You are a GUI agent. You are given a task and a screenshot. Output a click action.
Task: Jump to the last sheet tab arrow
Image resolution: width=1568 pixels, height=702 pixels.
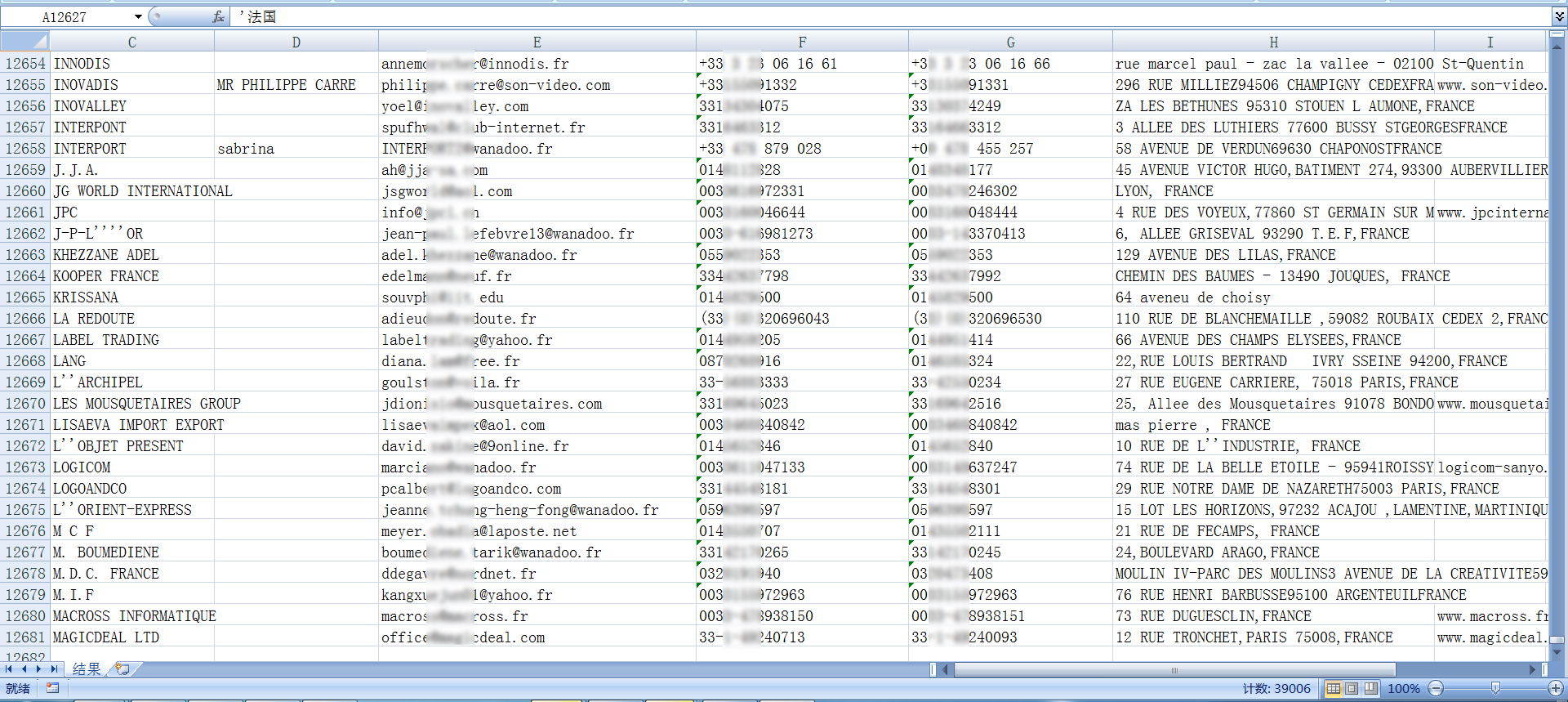(54, 669)
